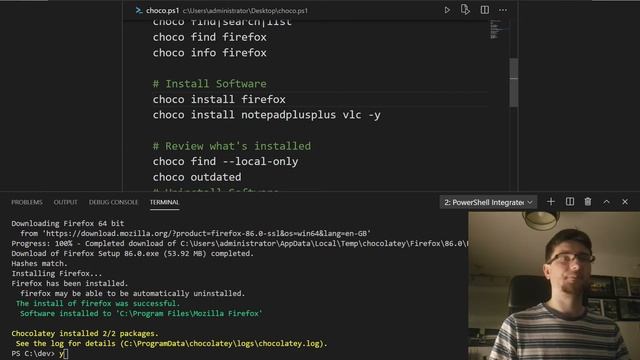
Task: Open the PowerShell Integrated terminal dropdown
Action: (x=488, y=202)
